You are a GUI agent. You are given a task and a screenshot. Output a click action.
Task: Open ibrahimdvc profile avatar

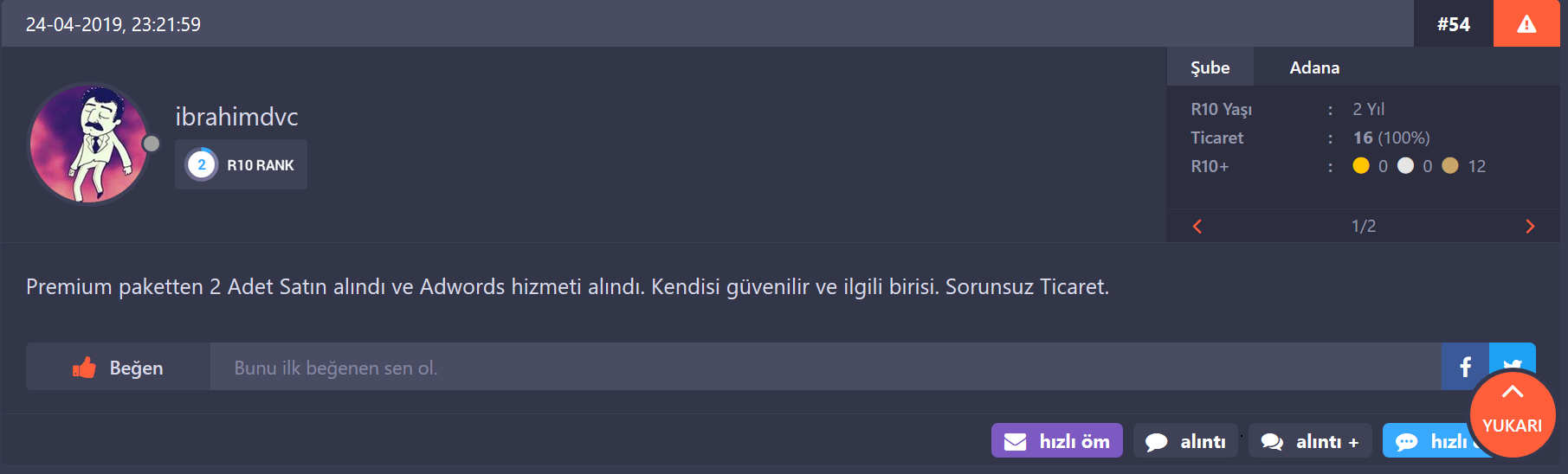click(89, 144)
